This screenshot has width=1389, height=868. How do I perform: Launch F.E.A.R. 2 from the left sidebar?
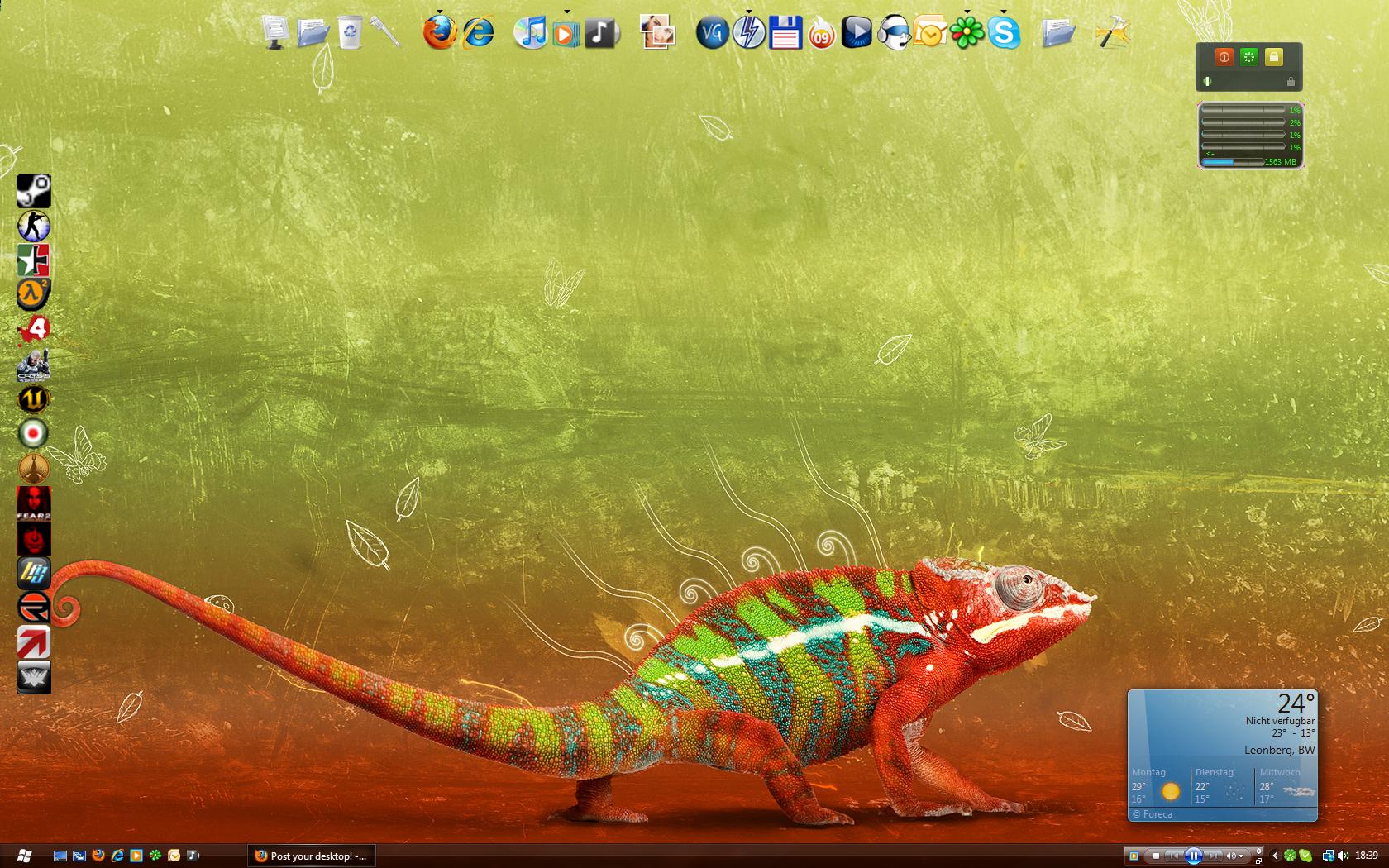(x=34, y=503)
